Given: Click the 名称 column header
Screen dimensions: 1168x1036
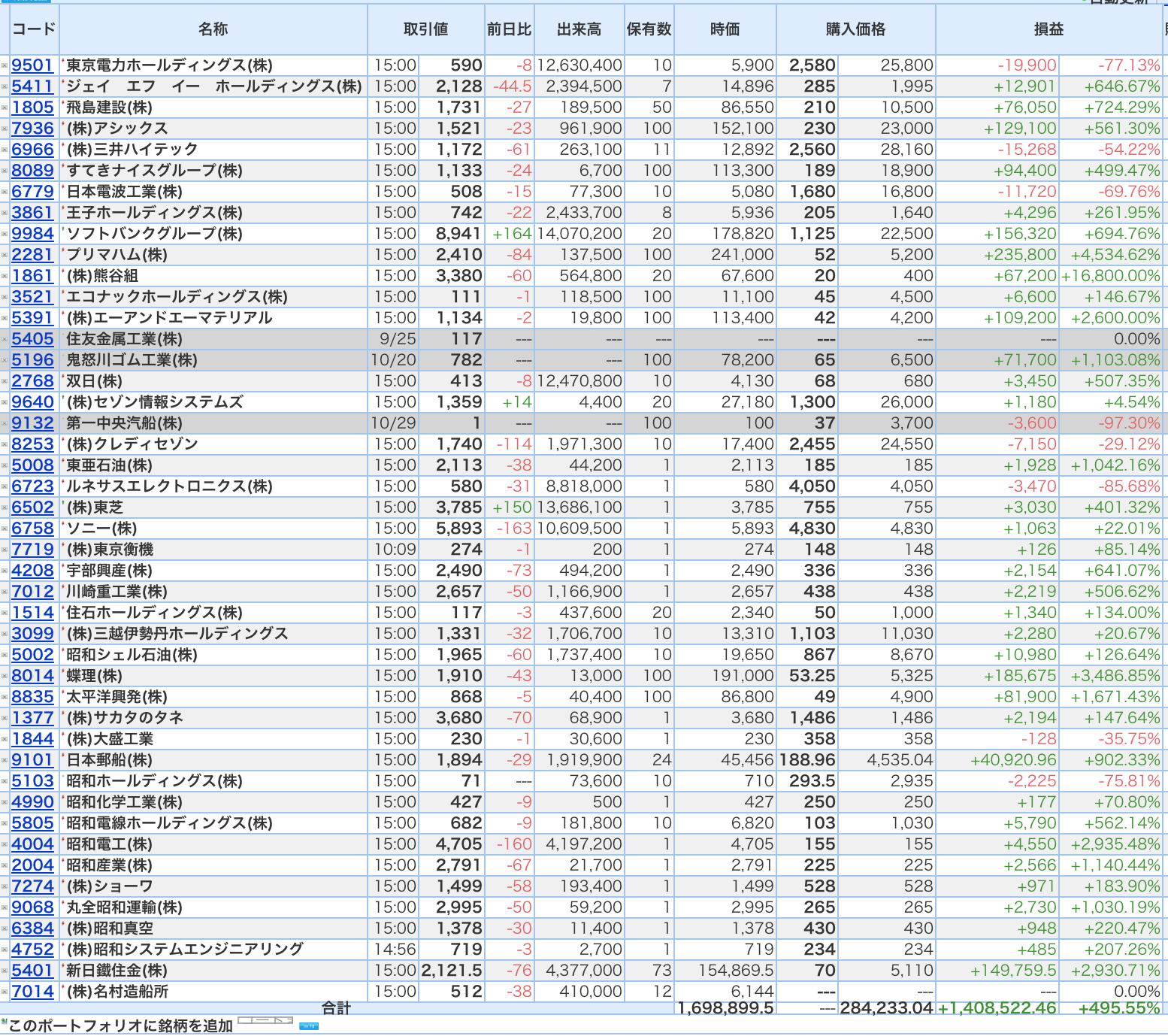Looking at the screenshot, I should [213, 29].
